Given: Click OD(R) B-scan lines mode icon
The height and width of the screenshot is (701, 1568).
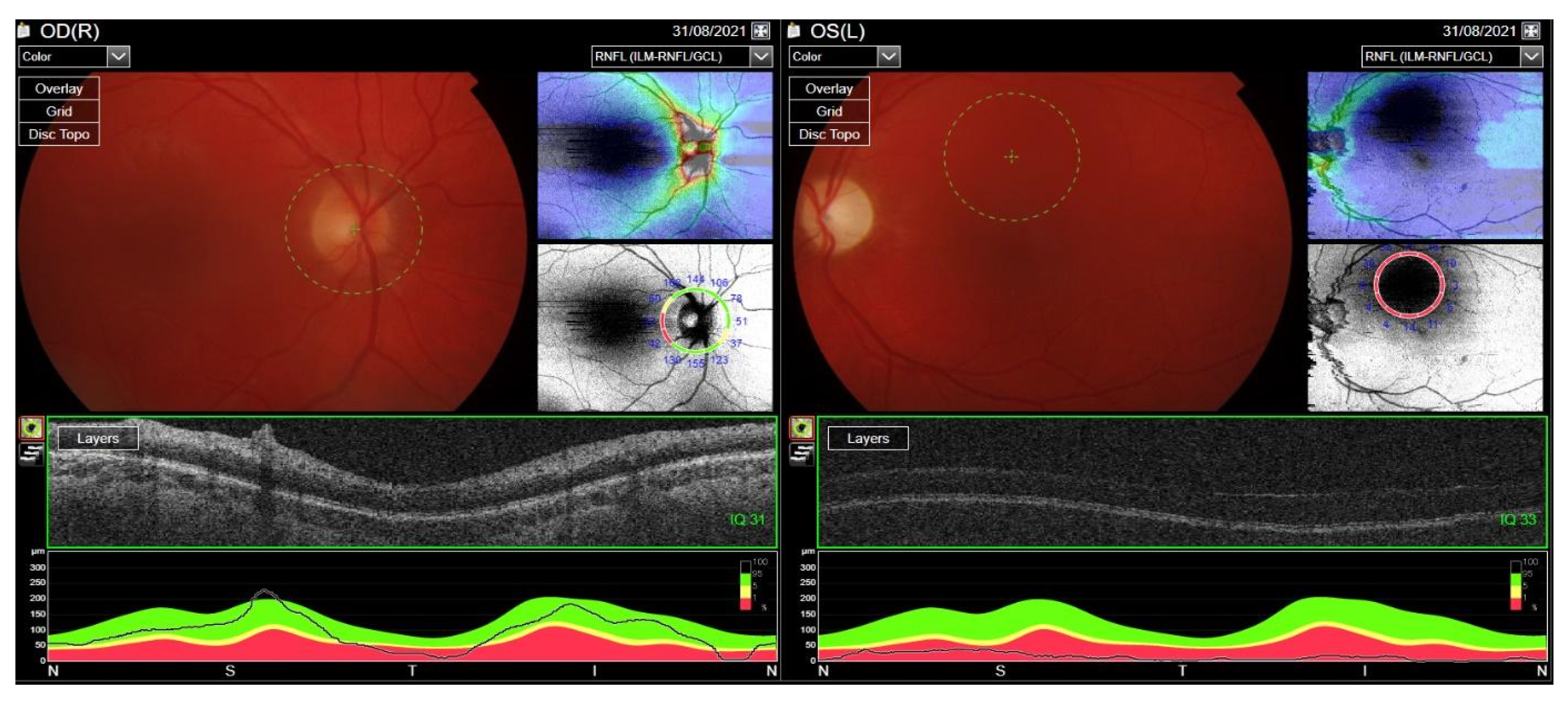Looking at the screenshot, I should point(32,453).
